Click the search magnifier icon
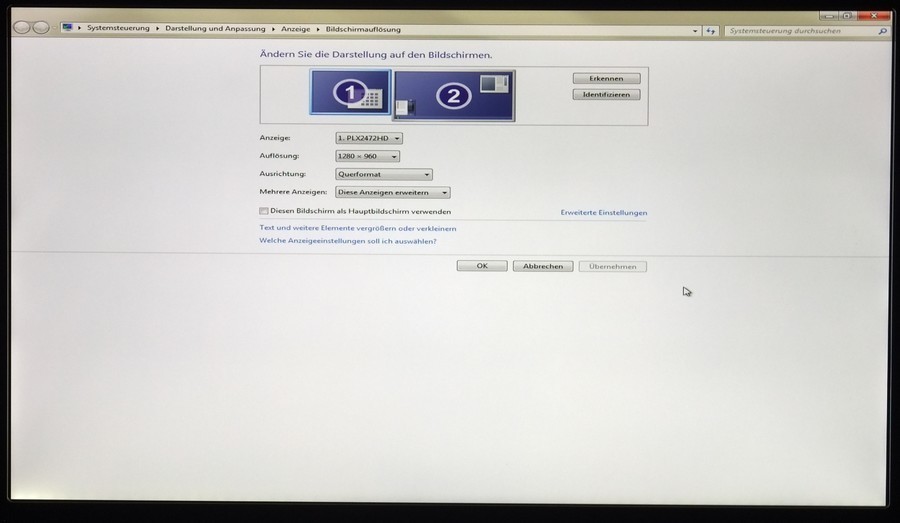 882,31
